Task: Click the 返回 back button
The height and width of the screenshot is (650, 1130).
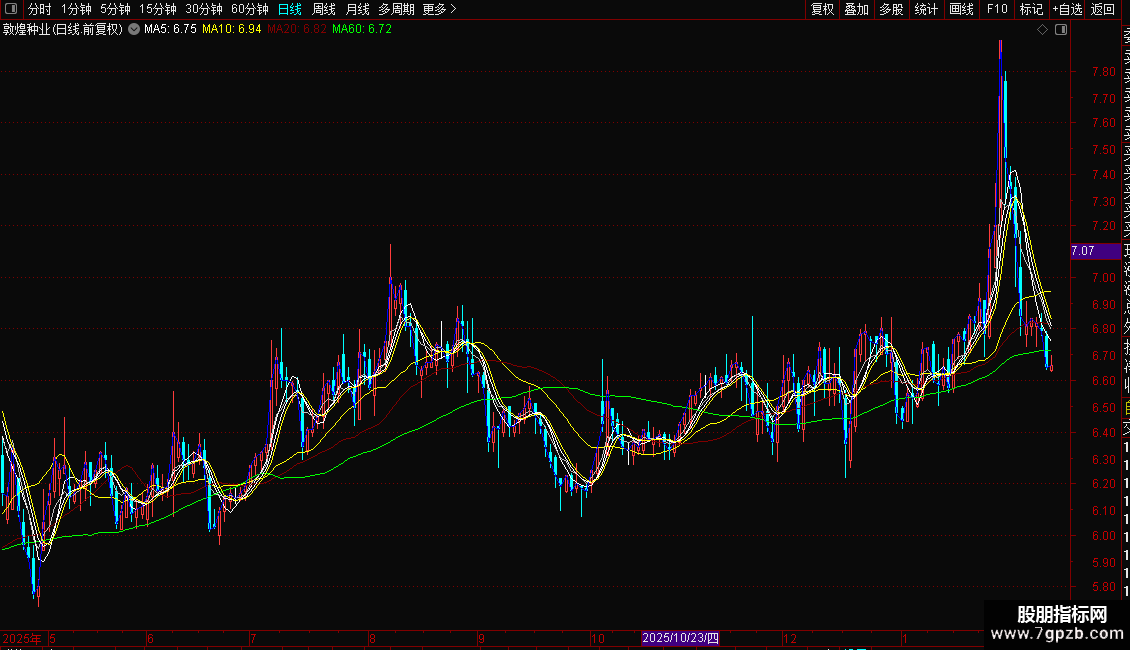Action: [x=1103, y=9]
